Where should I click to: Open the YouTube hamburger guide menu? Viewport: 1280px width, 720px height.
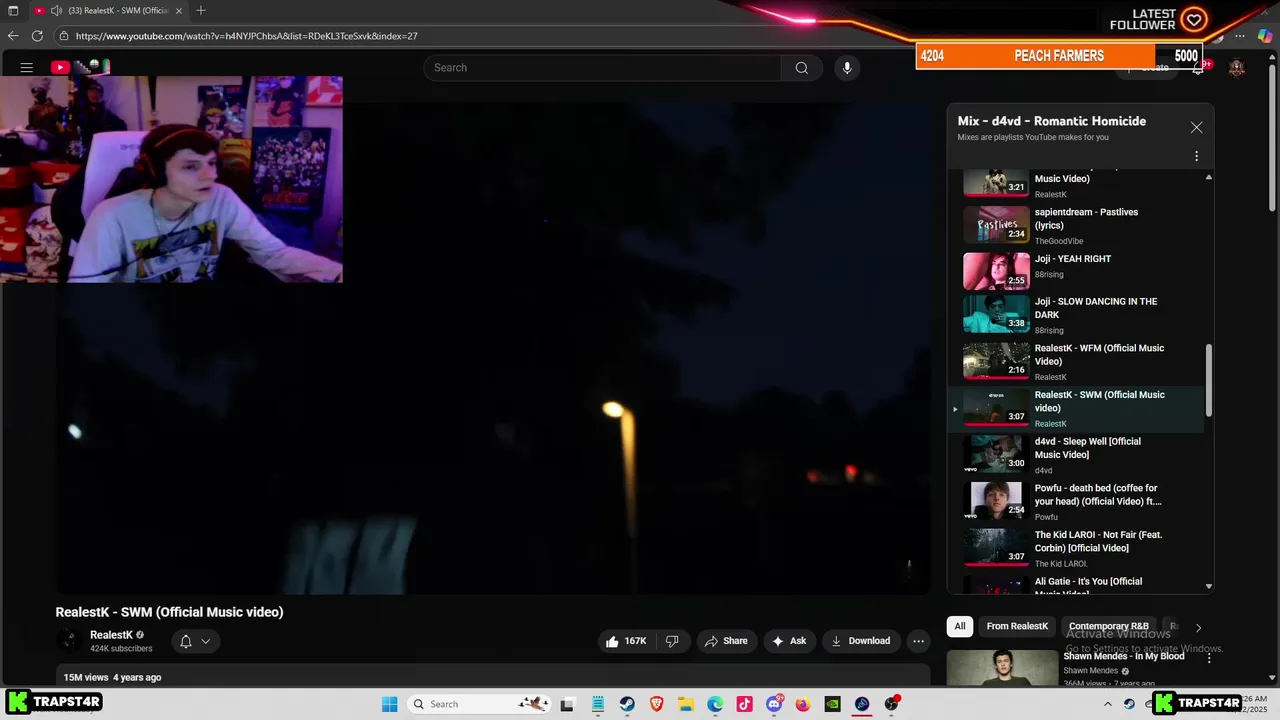tap(27, 67)
